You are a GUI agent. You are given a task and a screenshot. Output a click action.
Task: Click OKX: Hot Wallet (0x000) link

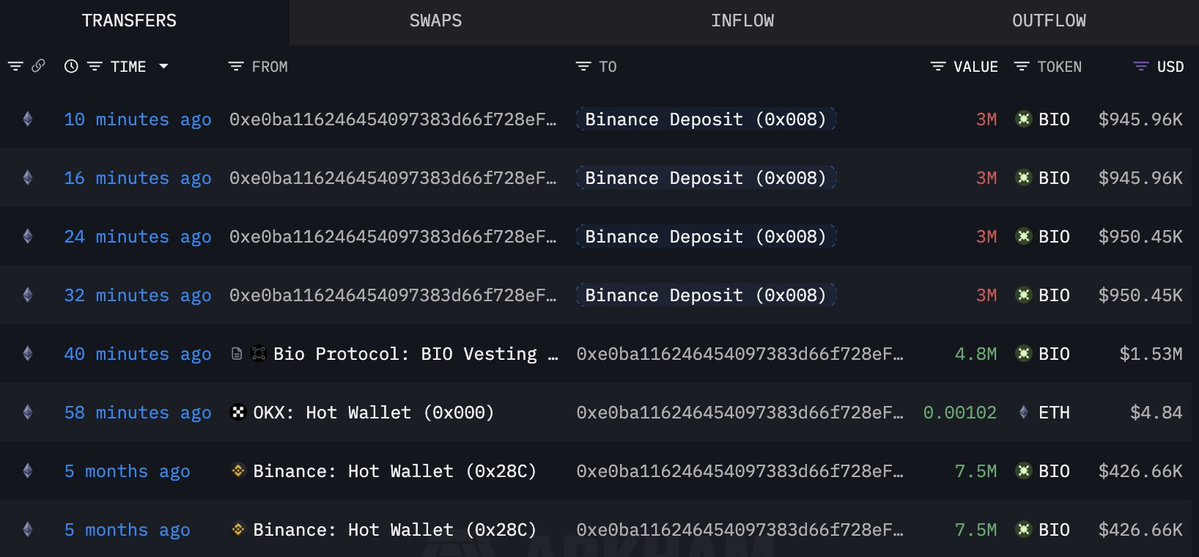click(x=374, y=412)
